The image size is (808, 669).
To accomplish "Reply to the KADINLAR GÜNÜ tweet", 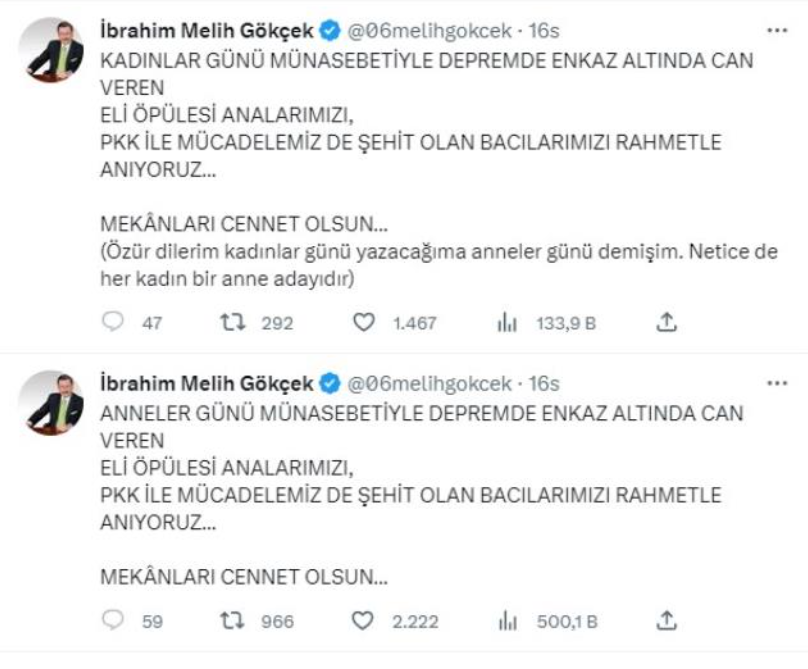I will [113, 322].
